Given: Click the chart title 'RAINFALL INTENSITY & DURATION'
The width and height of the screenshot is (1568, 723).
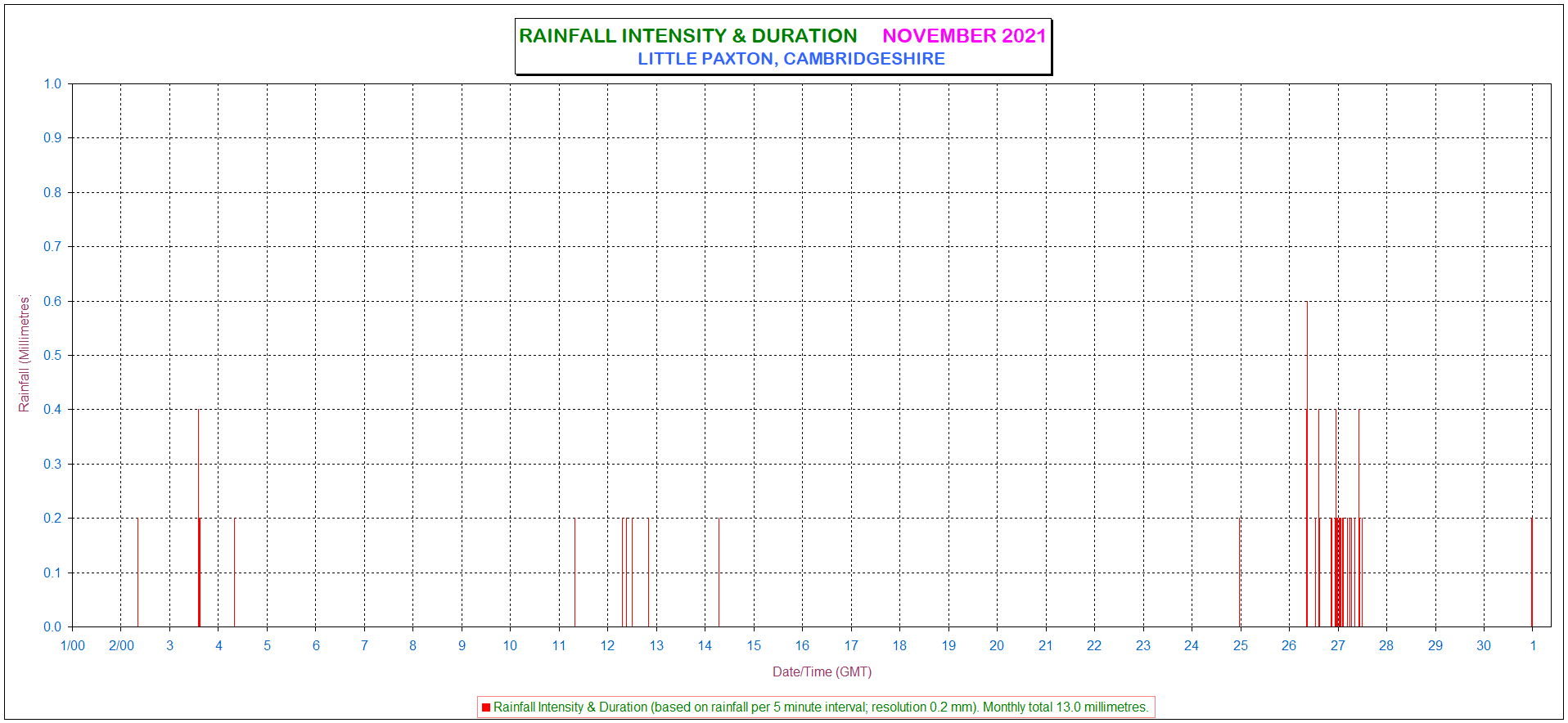Looking at the screenshot, I should point(688,36).
